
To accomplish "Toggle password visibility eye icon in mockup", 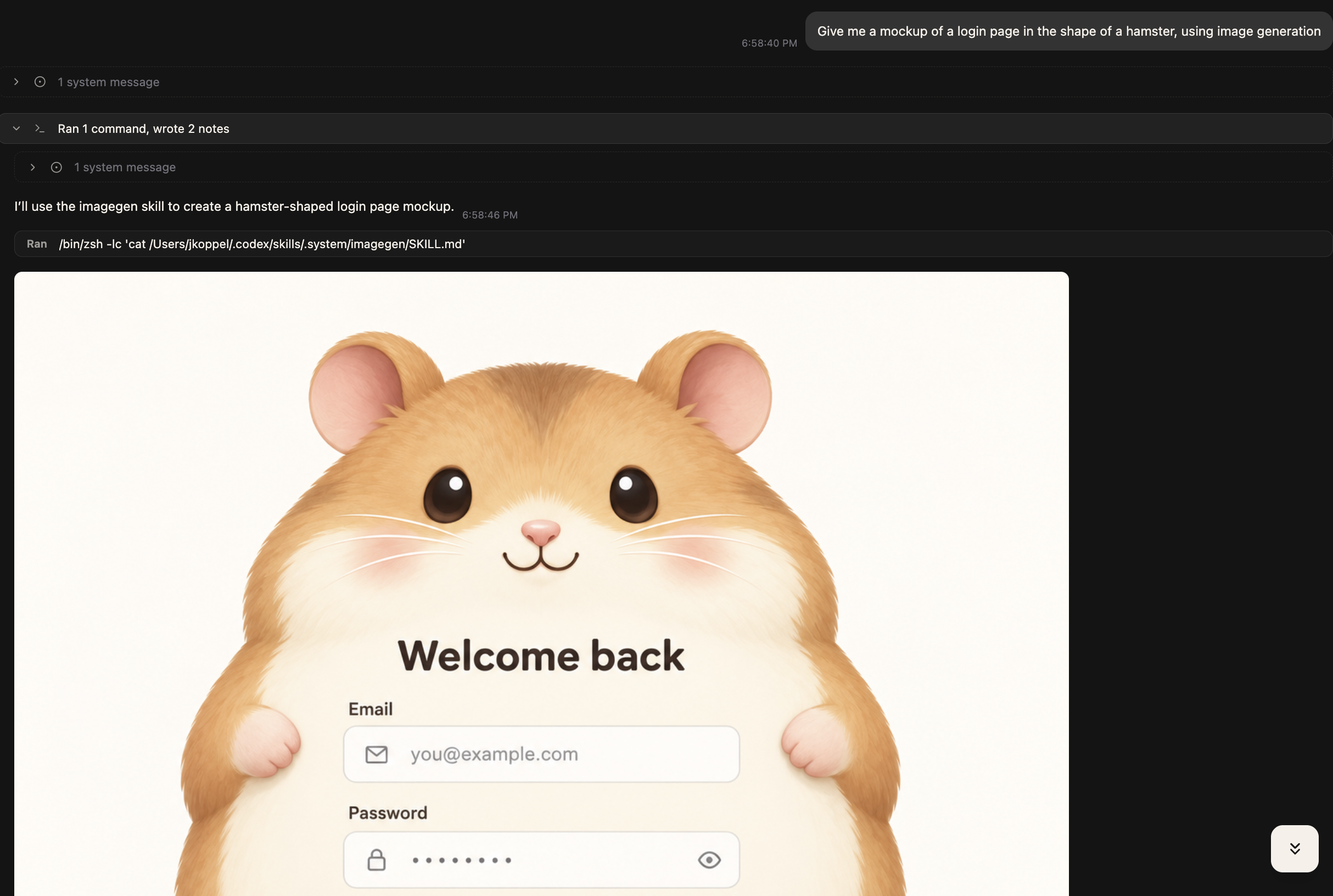I will (x=709, y=860).
